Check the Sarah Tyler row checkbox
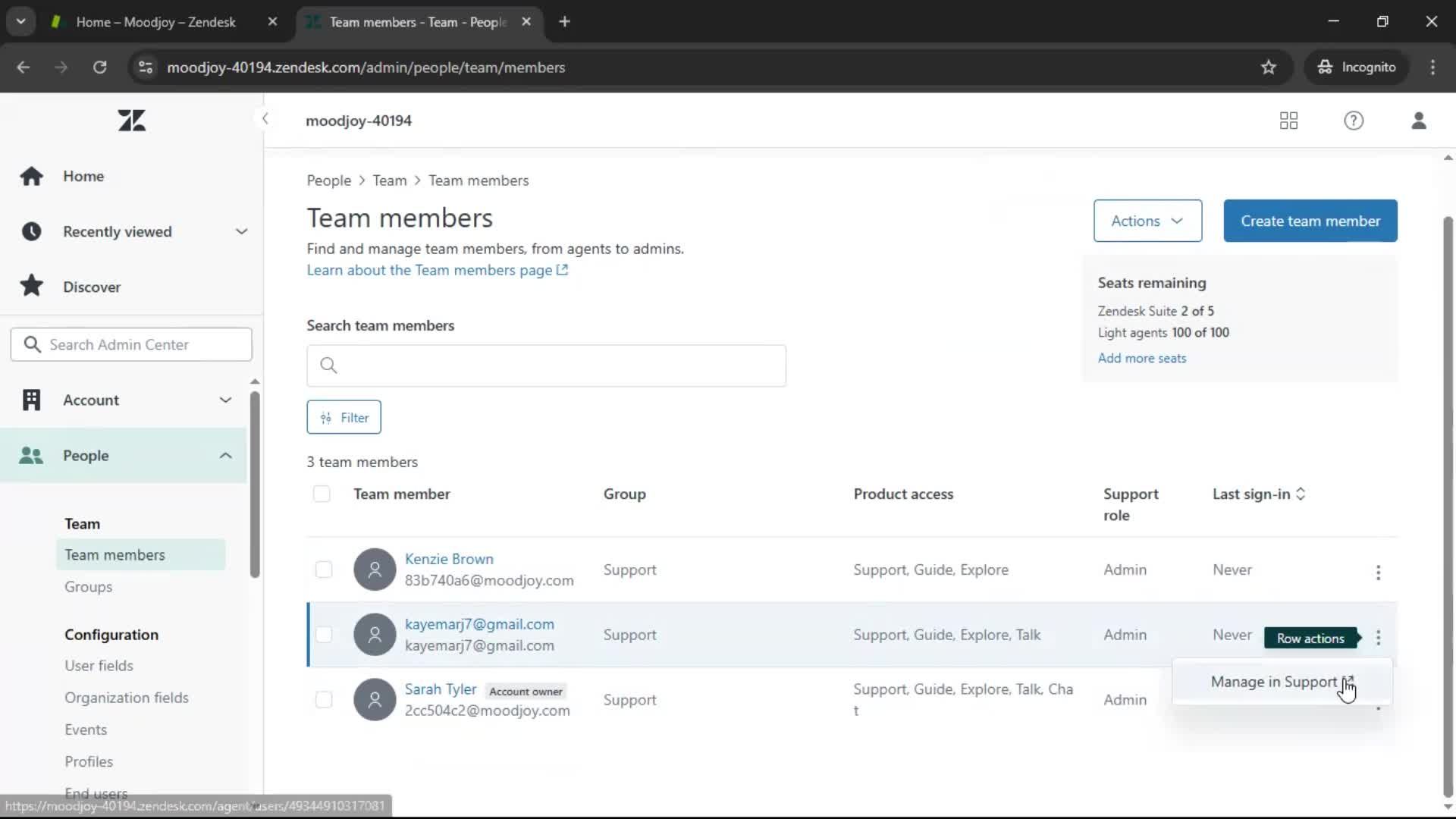 [324, 700]
